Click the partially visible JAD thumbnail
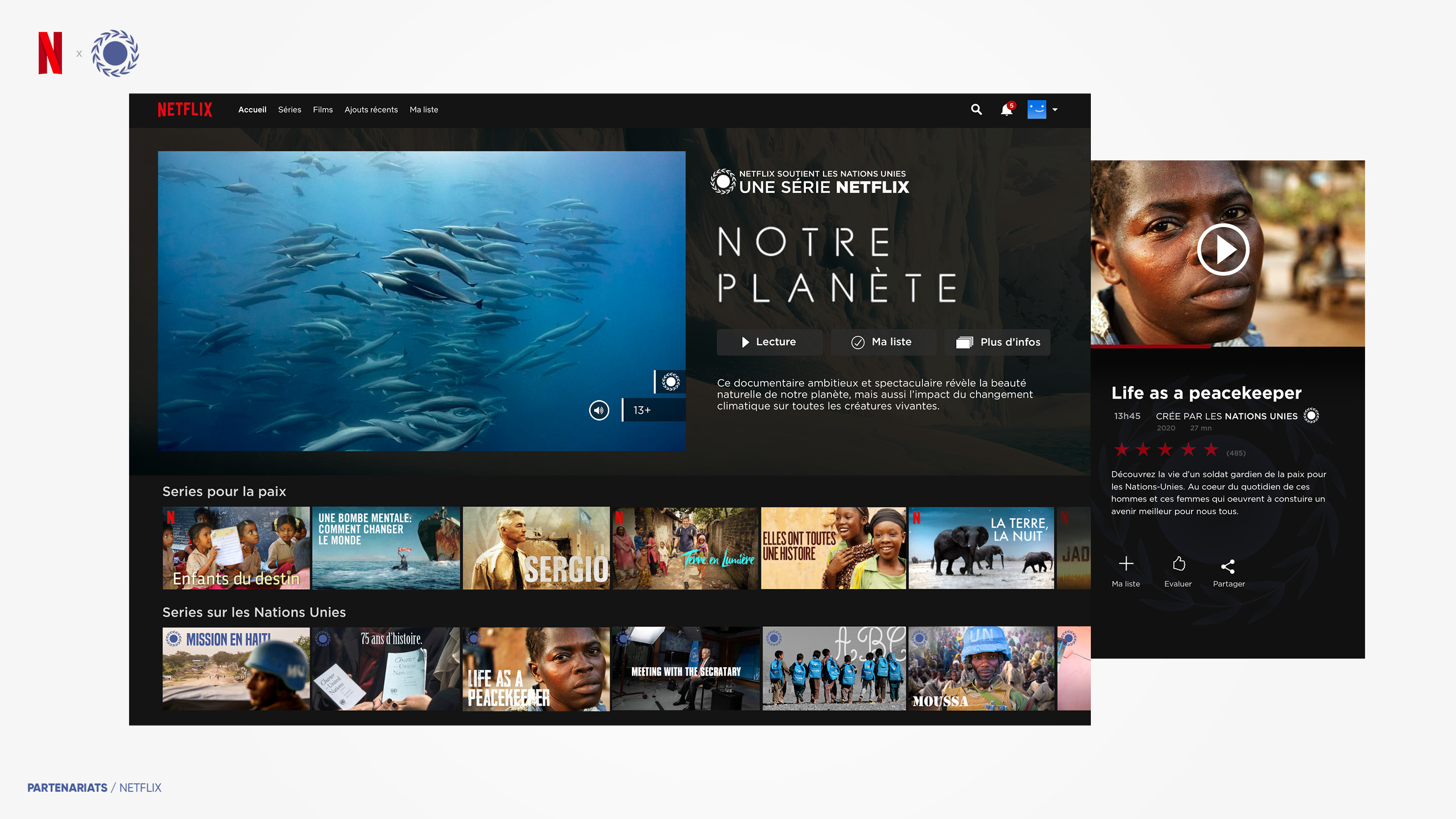This screenshot has width=1456, height=819. click(1074, 548)
